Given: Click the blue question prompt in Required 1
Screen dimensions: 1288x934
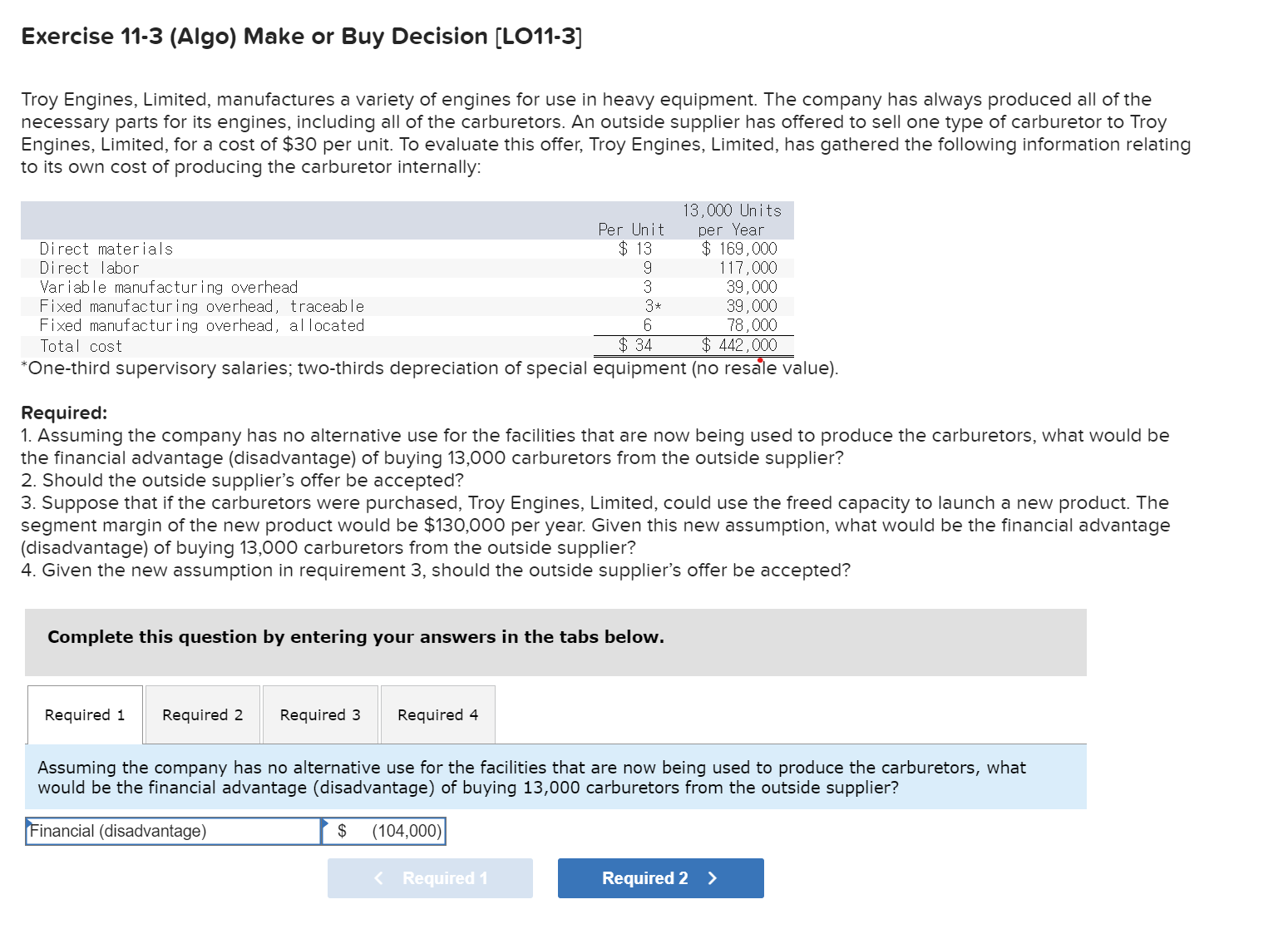Looking at the screenshot, I should click(x=555, y=777).
